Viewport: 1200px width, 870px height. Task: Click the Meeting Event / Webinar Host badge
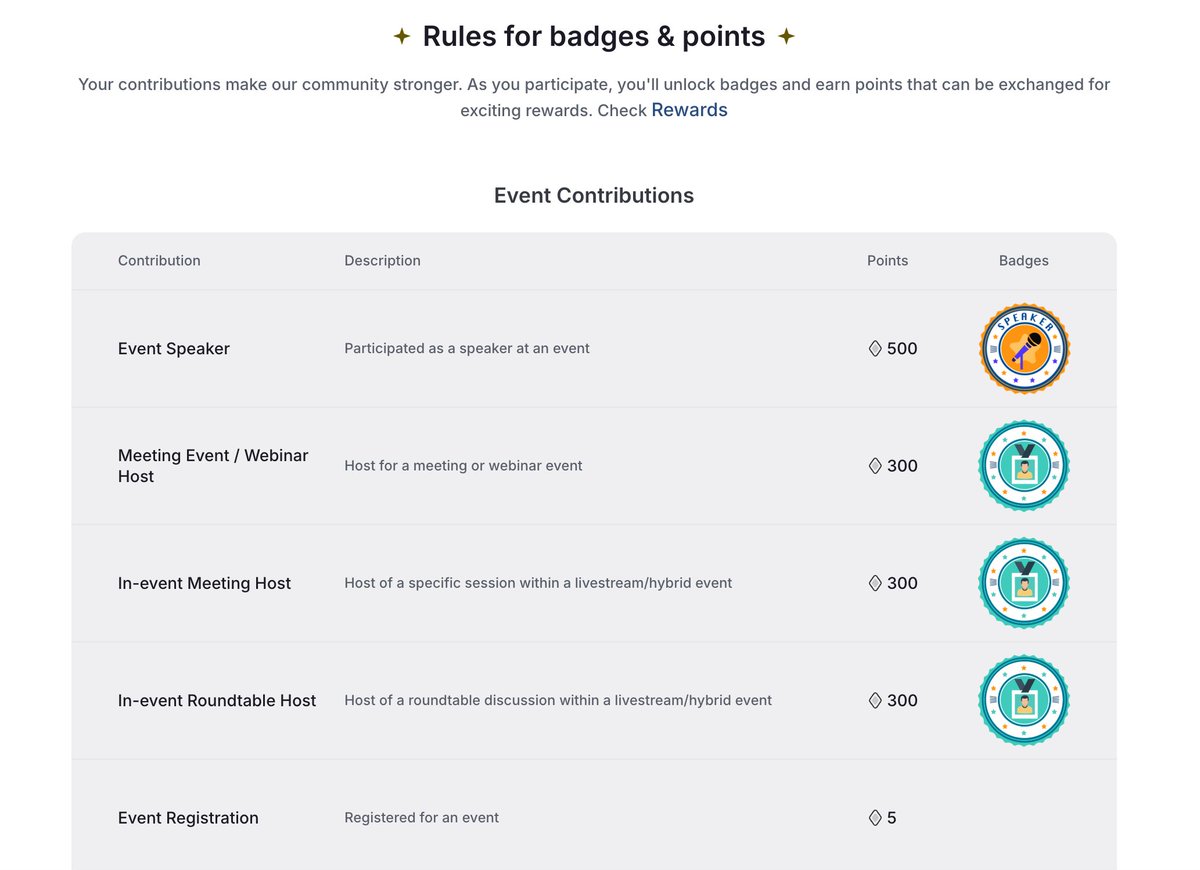(x=1024, y=466)
